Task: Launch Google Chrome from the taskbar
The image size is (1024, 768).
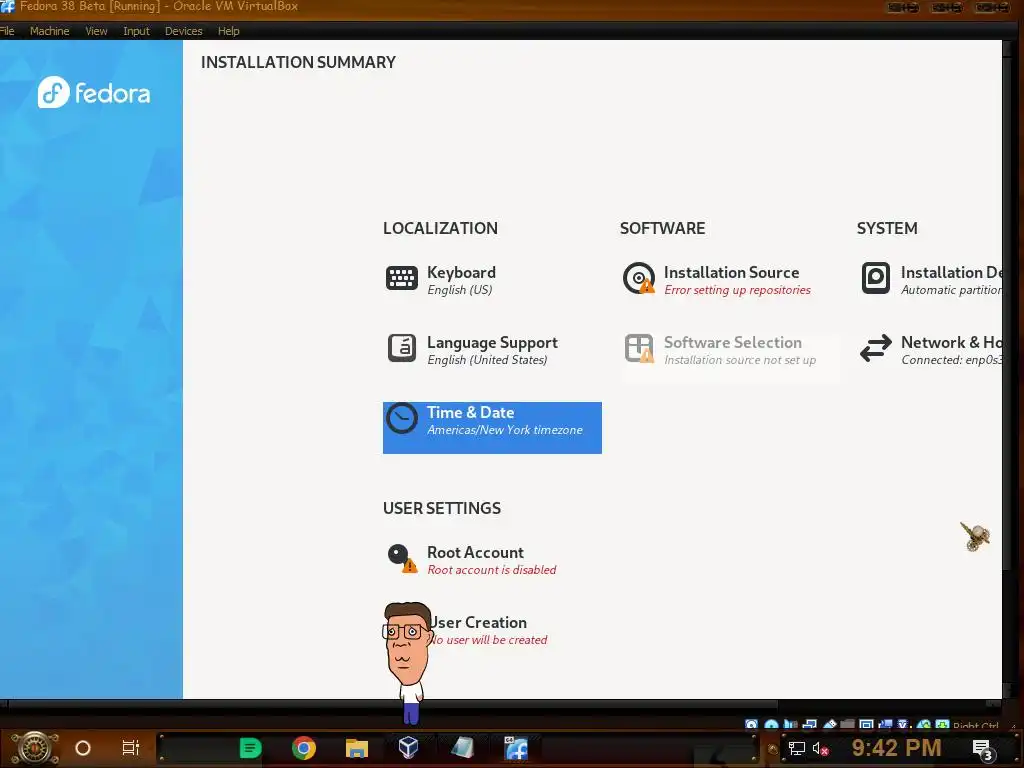Action: [304, 748]
